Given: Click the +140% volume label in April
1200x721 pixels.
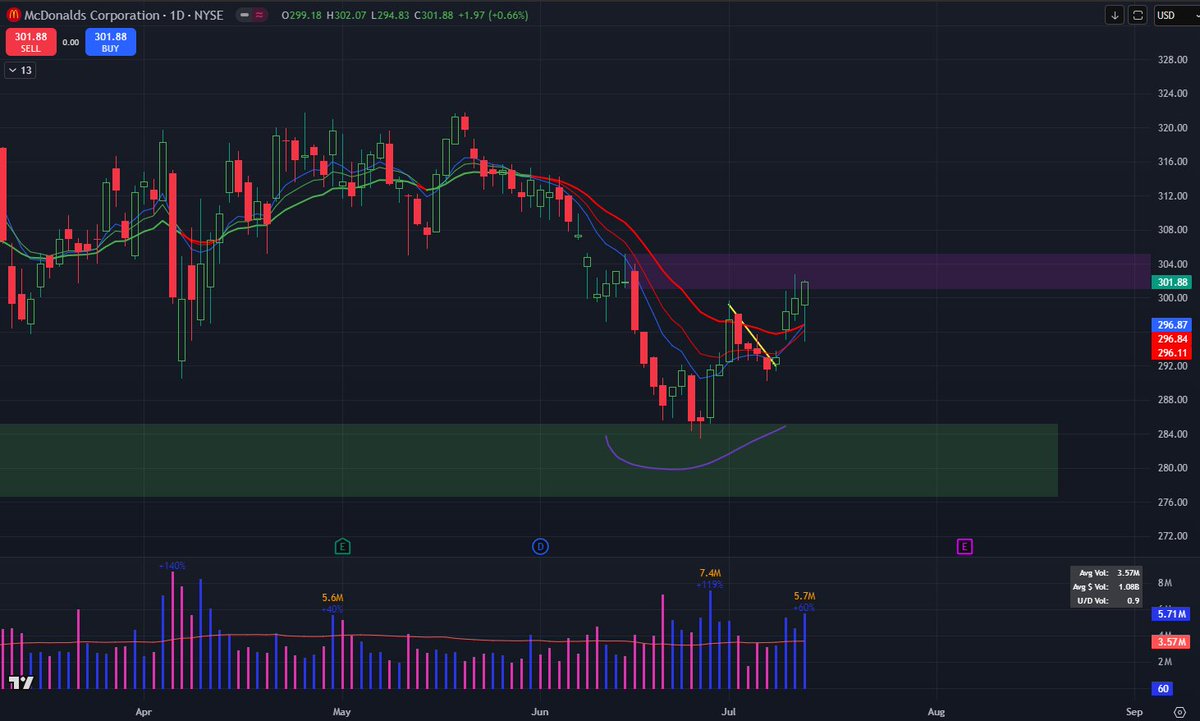Looking at the screenshot, I should 172,566.
